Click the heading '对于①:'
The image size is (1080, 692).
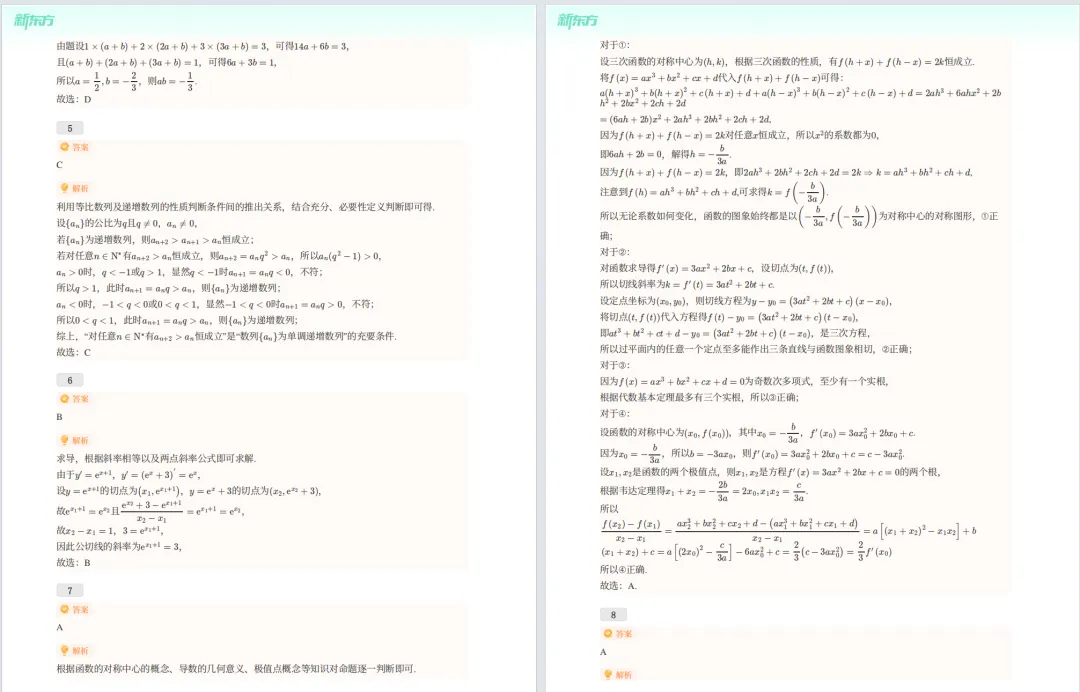(614, 45)
